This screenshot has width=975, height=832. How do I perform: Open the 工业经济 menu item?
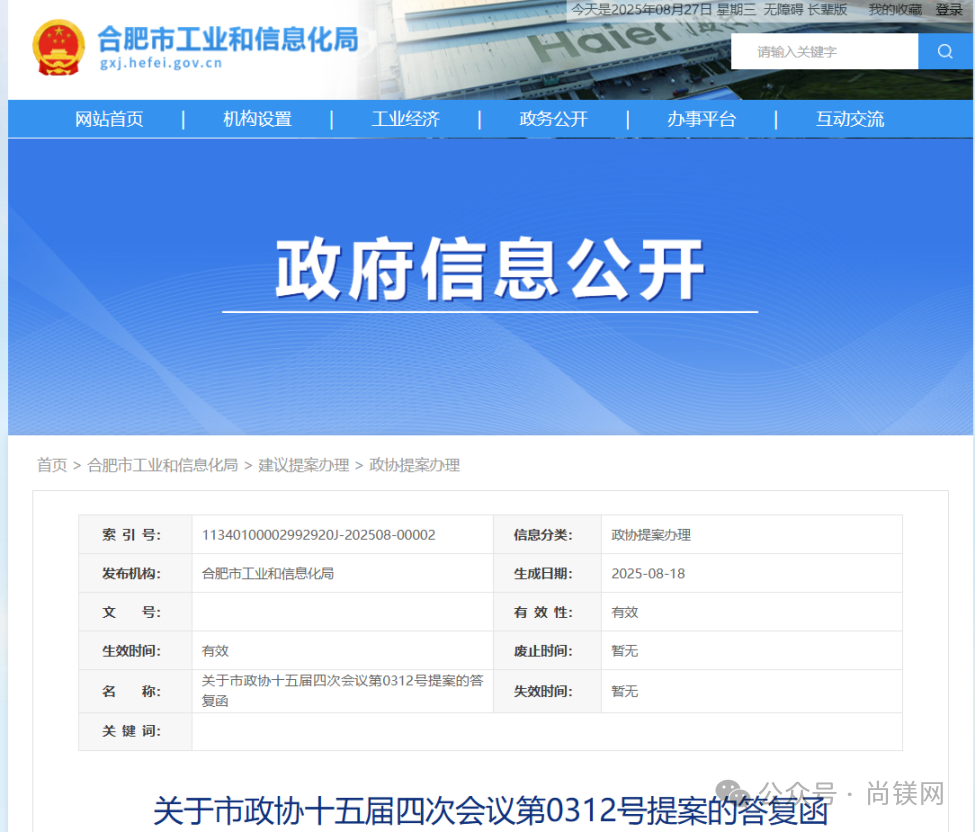coord(405,118)
